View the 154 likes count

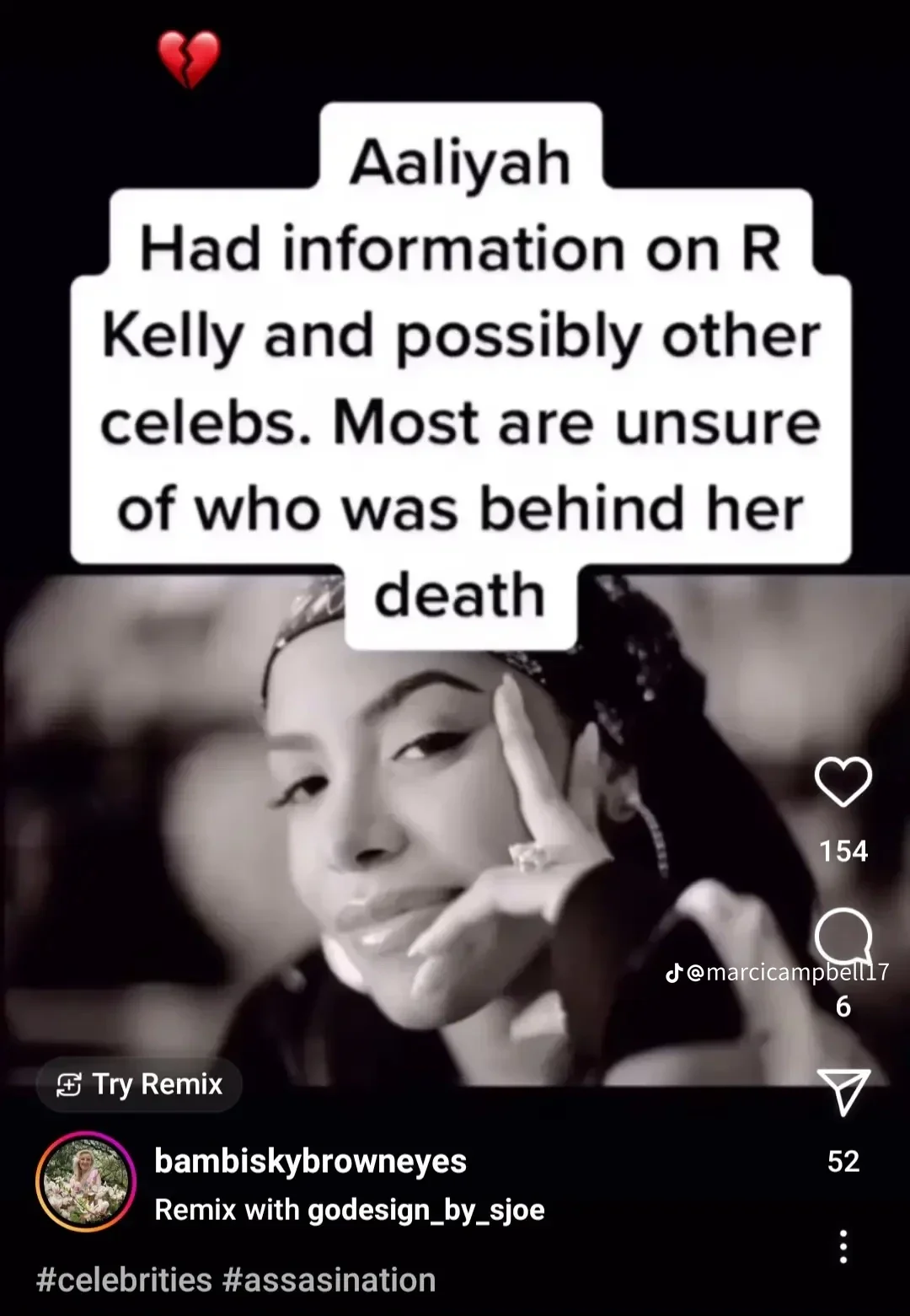tap(843, 851)
